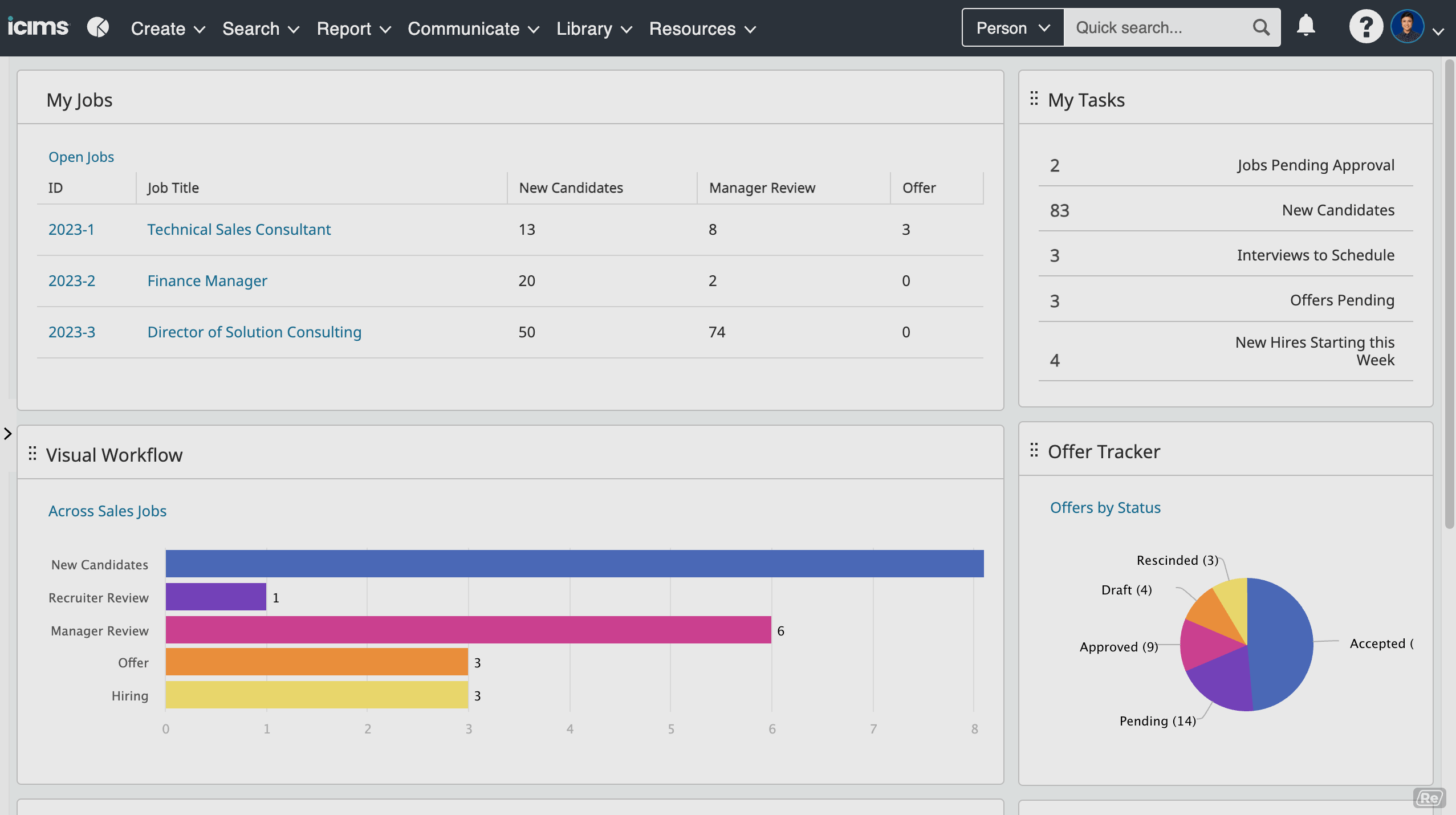Click the page vertical scrollbar
This screenshot has height=815, width=1456.
[x=1449, y=294]
